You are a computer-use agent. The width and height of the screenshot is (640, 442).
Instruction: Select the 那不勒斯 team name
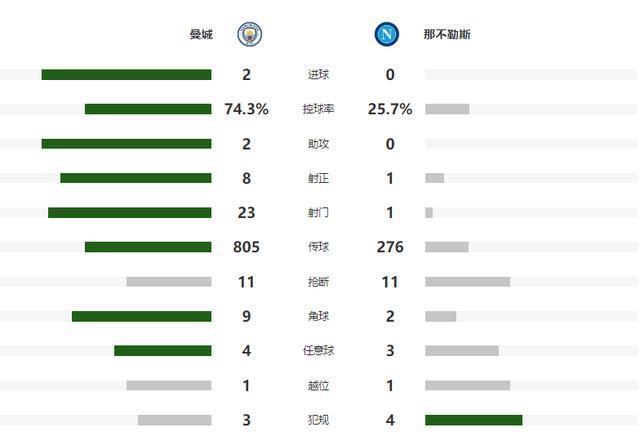(x=434, y=35)
